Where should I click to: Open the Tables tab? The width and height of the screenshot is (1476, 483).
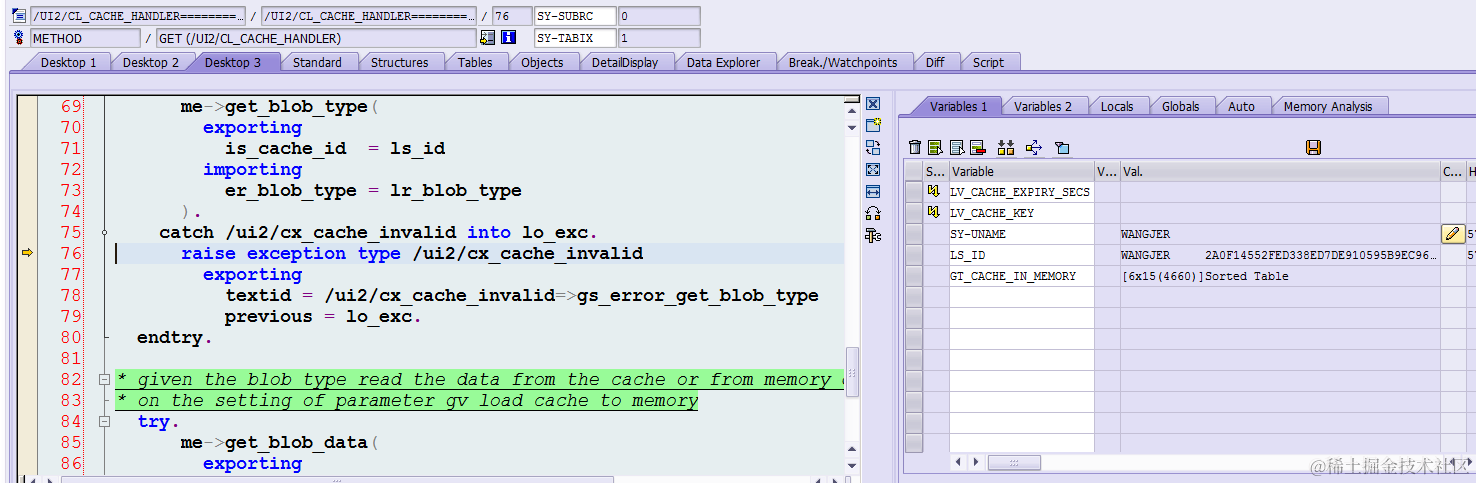[x=475, y=62]
